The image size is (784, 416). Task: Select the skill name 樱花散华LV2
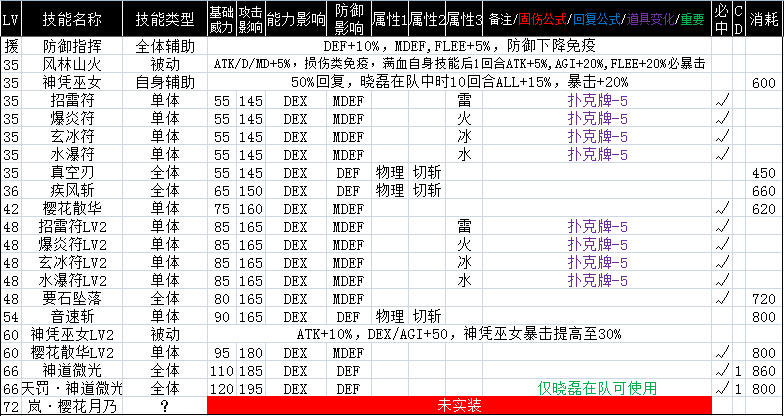pyautogui.click(x=72, y=352)
